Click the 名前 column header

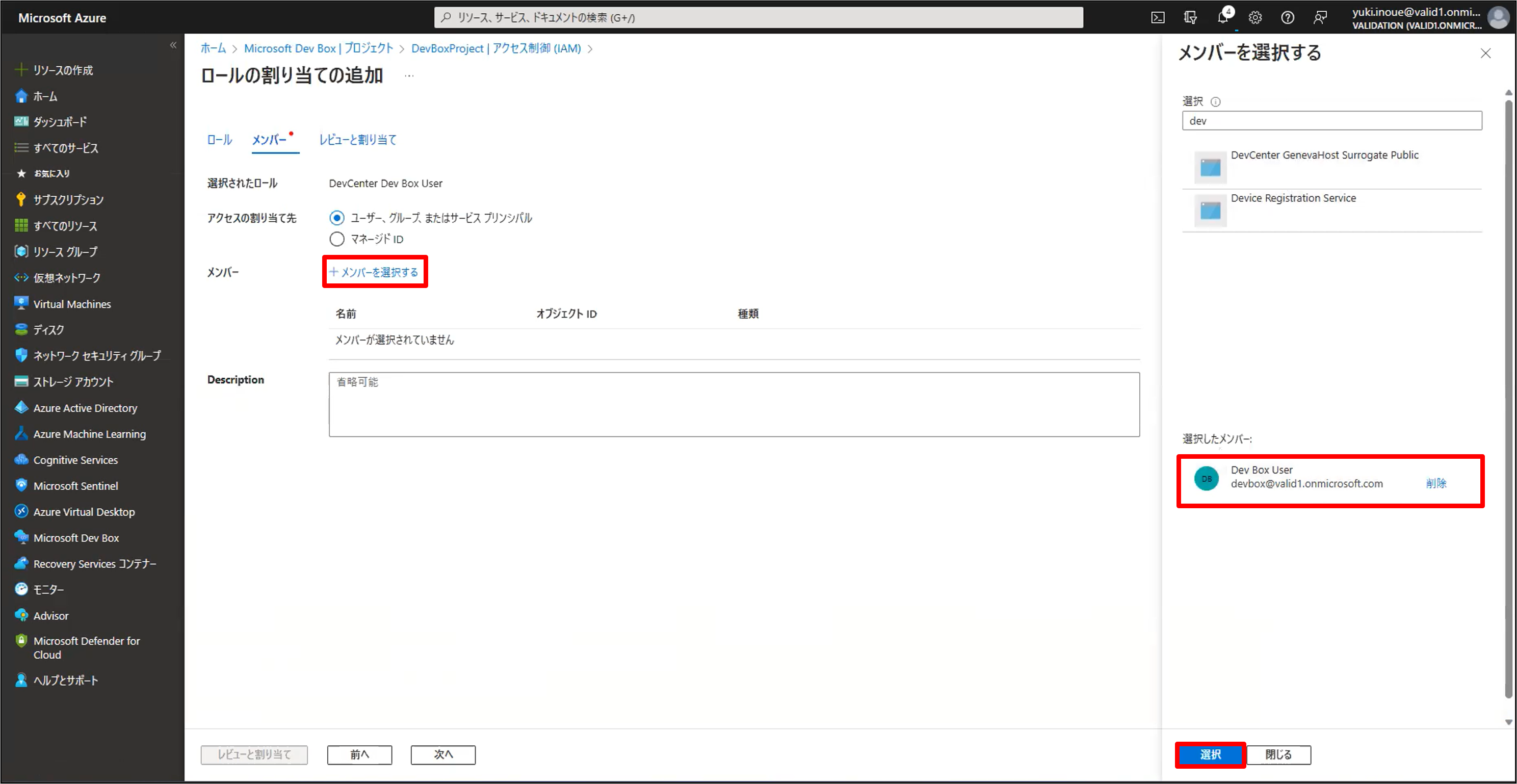point(346,314)
